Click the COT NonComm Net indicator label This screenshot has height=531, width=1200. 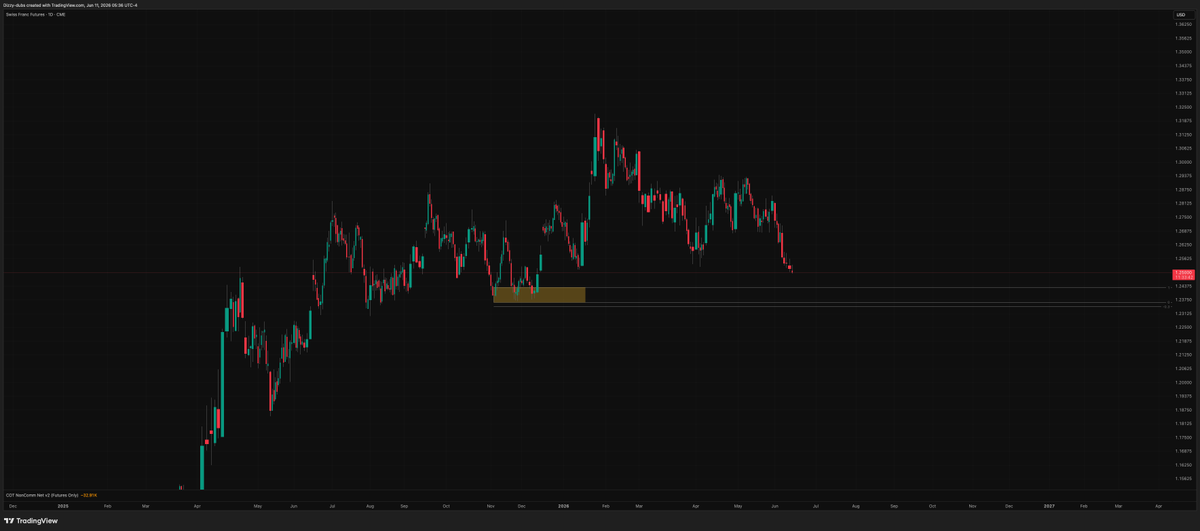pyautogui.click(x=42, y=495)
